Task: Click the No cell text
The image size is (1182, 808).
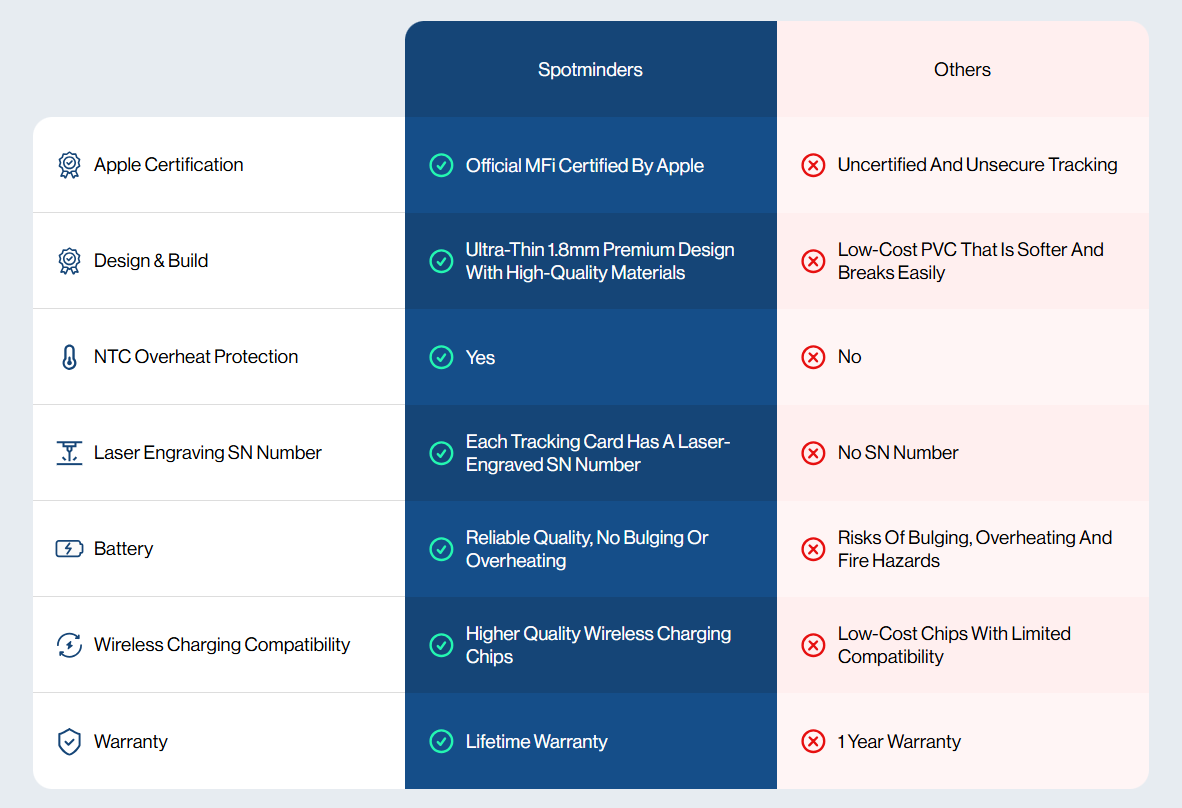Action: point(849,357)
